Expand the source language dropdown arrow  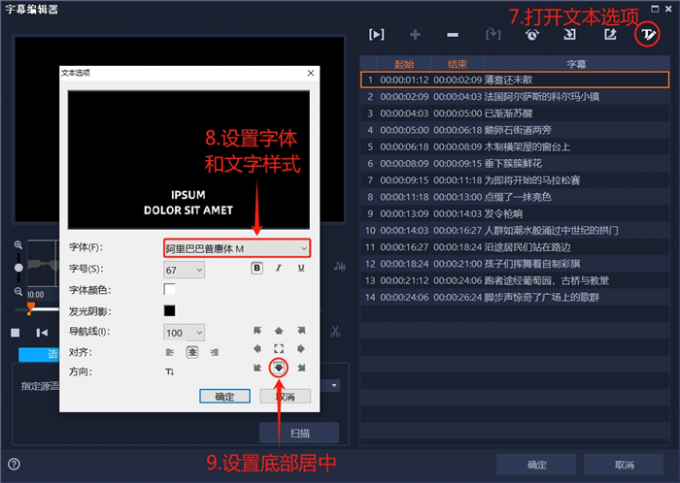coord(334,385)
